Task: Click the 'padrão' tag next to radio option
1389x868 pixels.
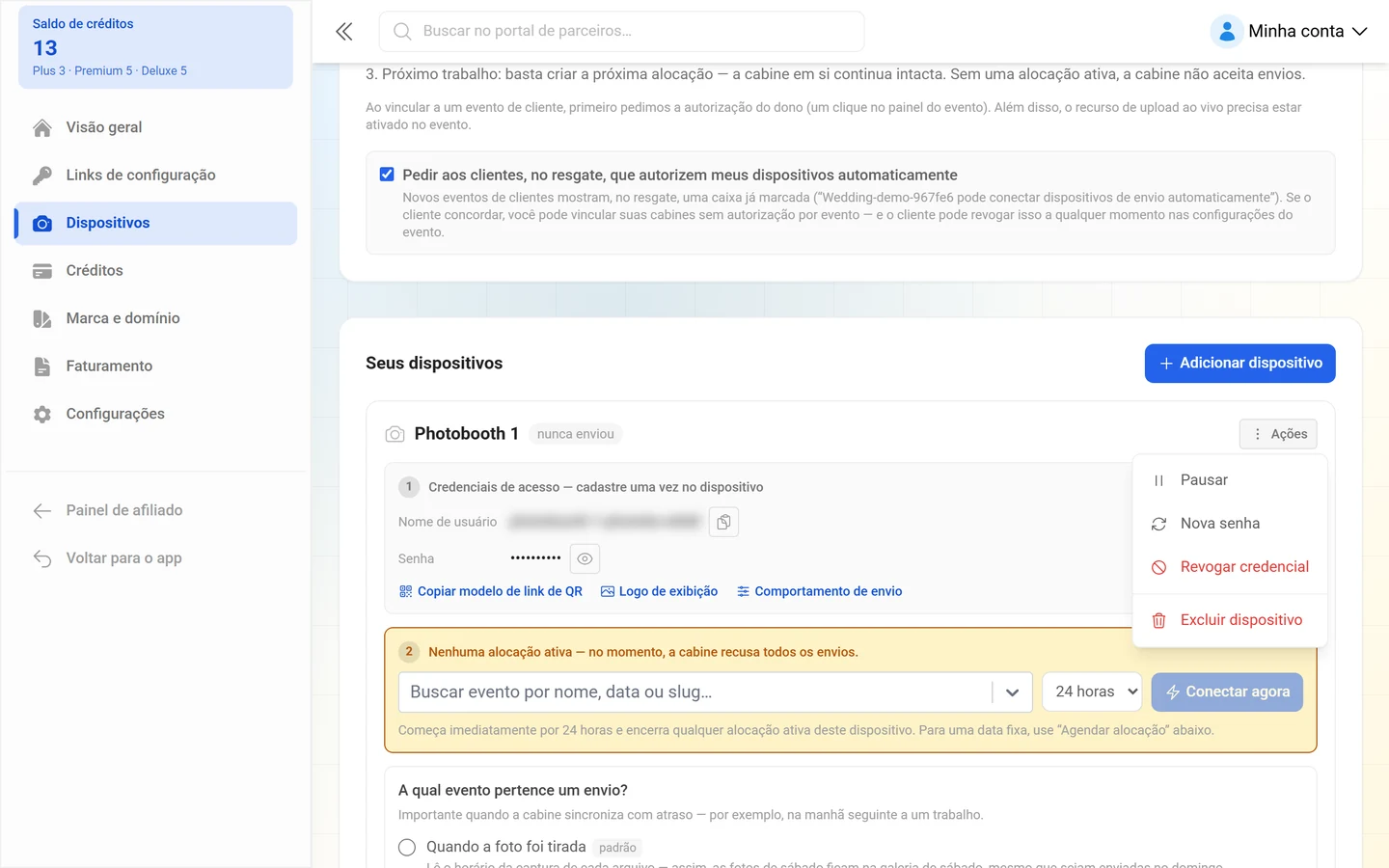Action: coord(617,848)
